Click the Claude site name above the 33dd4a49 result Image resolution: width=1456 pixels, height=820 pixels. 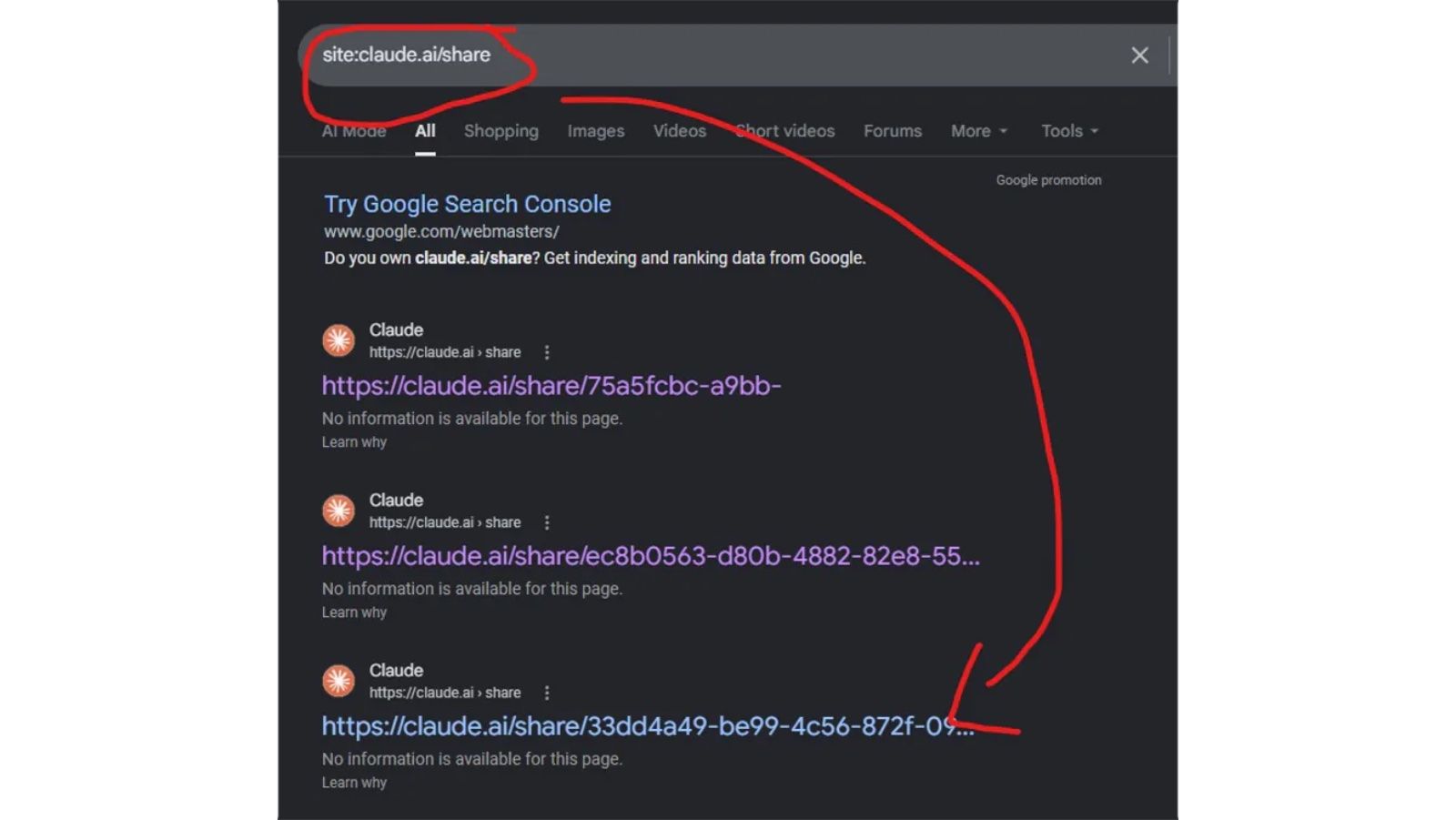[x=396, y=671]
